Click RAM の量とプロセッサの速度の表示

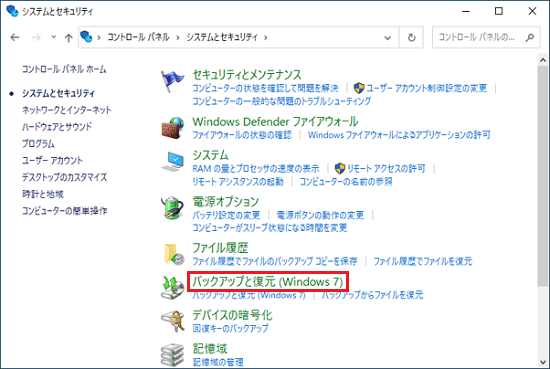pyautogui.click(x=256, y=169)
